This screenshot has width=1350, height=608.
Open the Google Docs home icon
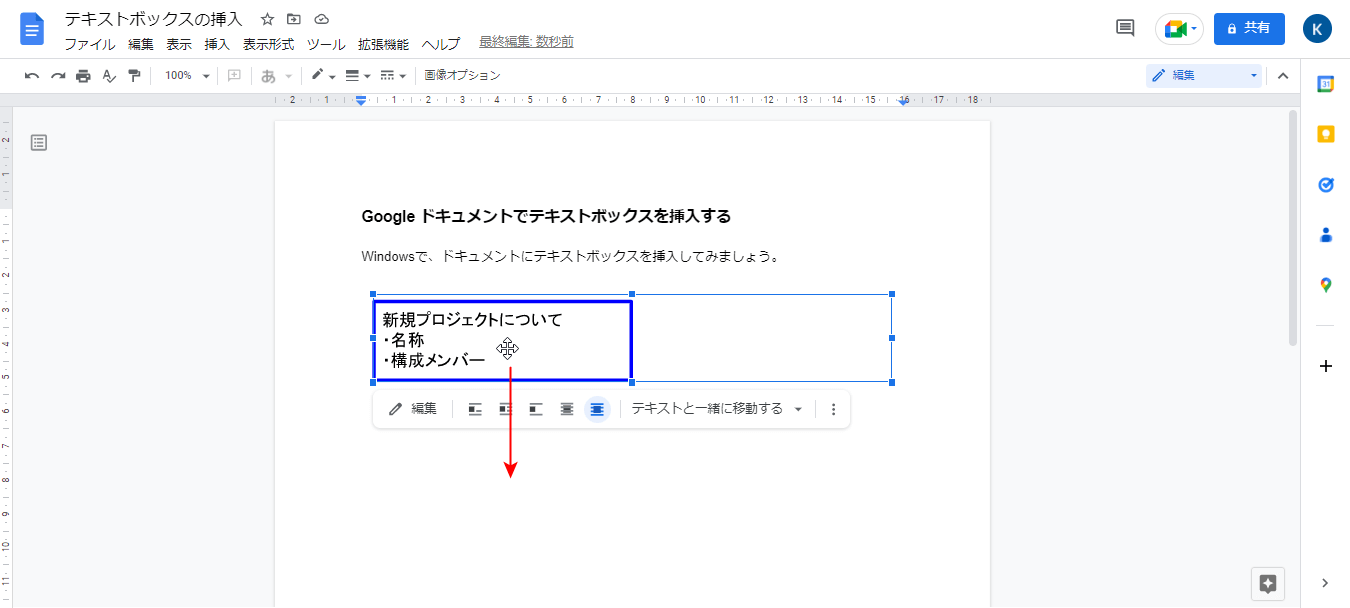33,29
